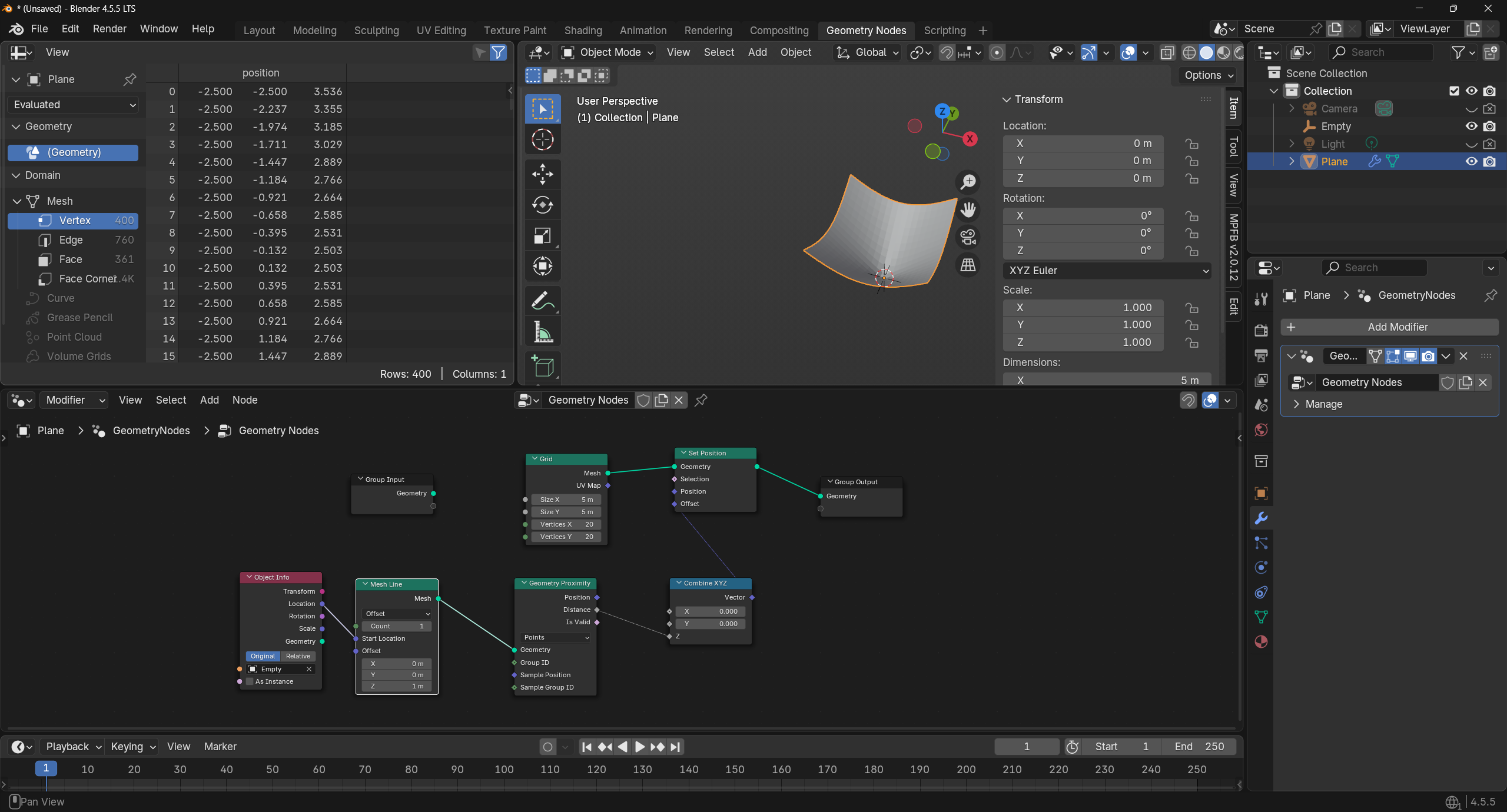Open the Evaluated dropdown in spreadsheet
Screen dimensions: 1507x812
pyautogui.click(x=74, y=105)
